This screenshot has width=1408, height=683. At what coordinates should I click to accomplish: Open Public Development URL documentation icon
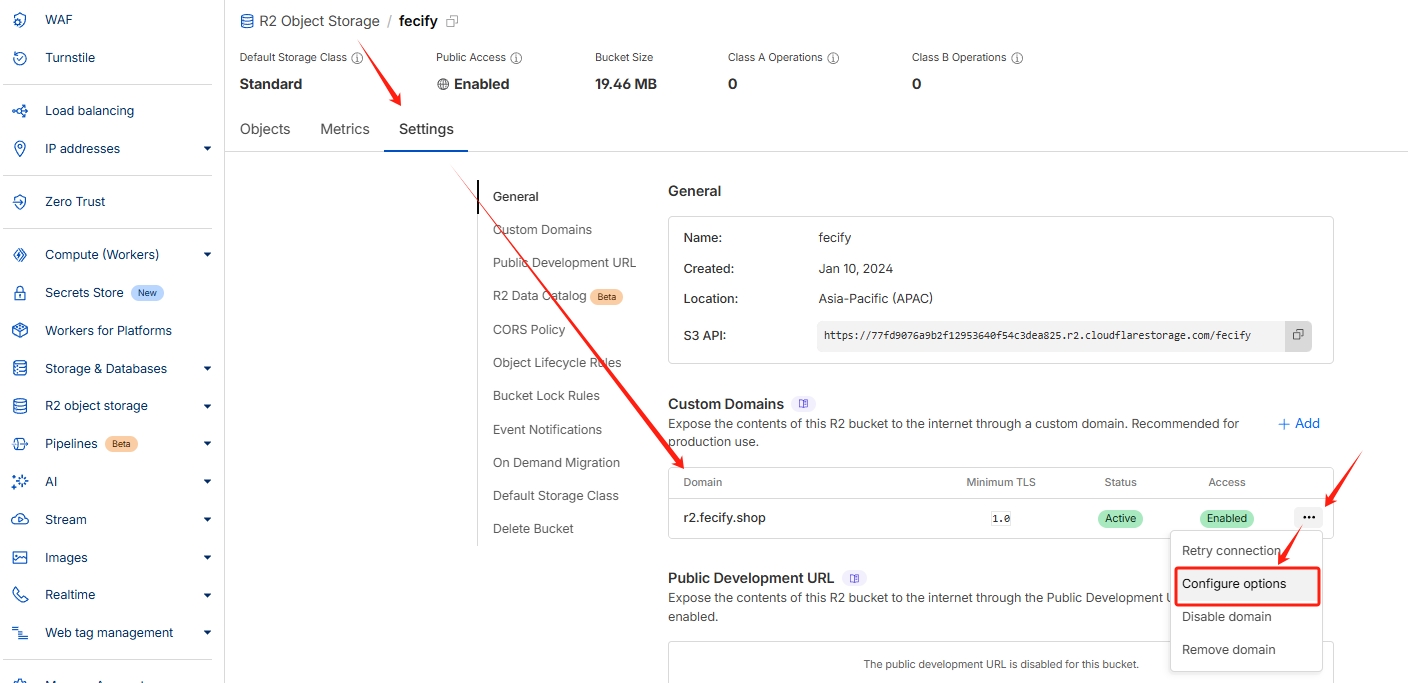pos(853,578)
